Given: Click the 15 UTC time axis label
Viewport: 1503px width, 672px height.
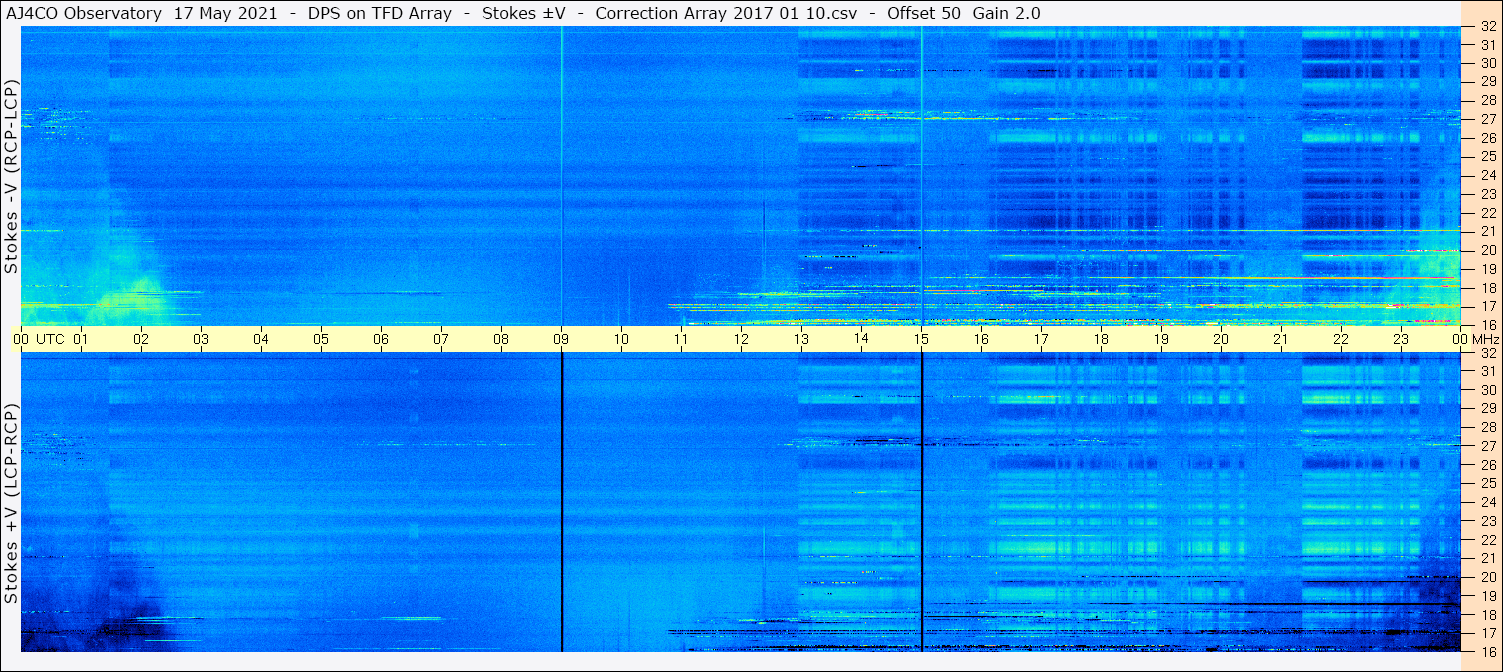Looking at the screenshot, I should (x=921, y=339).
